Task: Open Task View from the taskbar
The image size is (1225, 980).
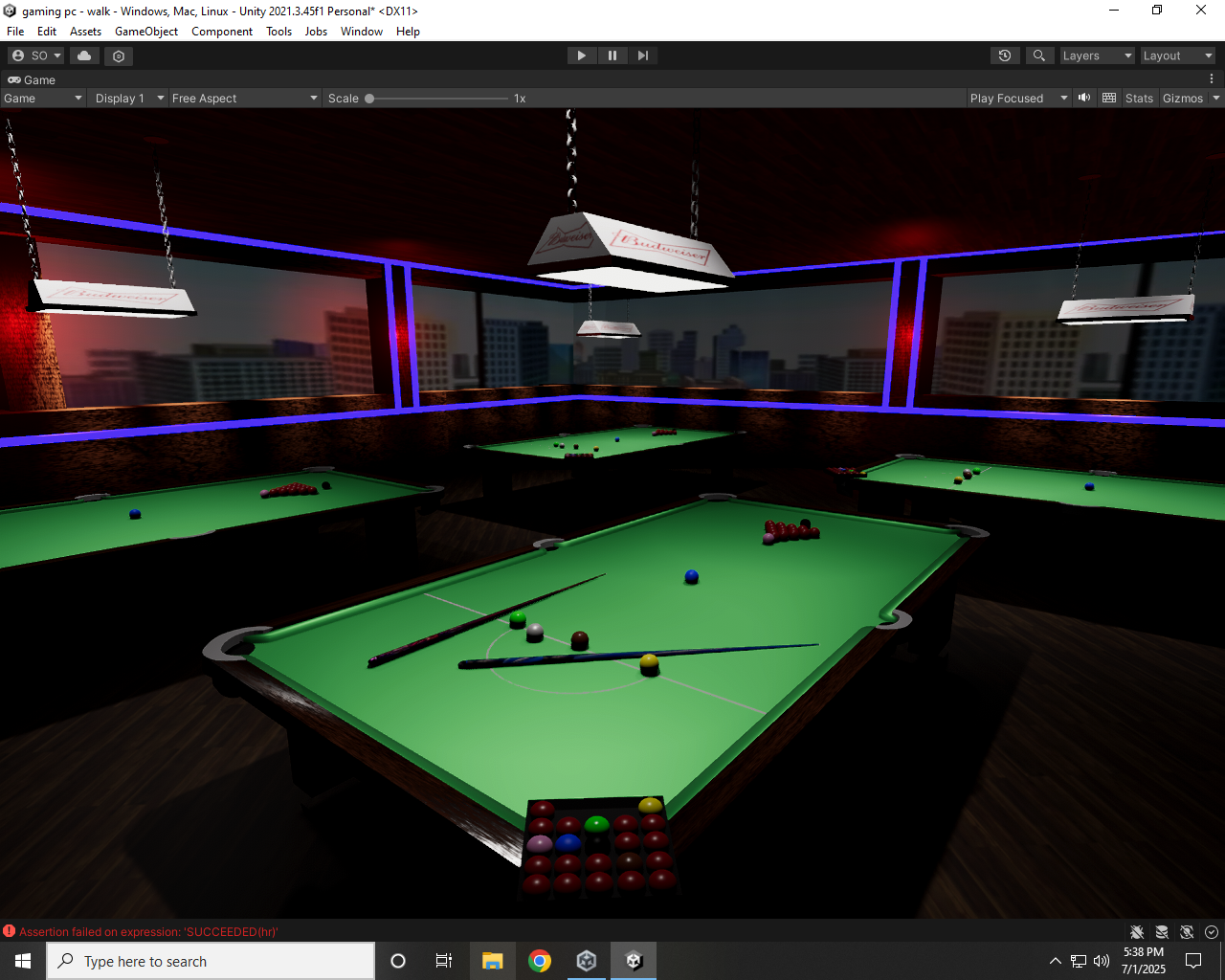Action: (x=444, y=961)
